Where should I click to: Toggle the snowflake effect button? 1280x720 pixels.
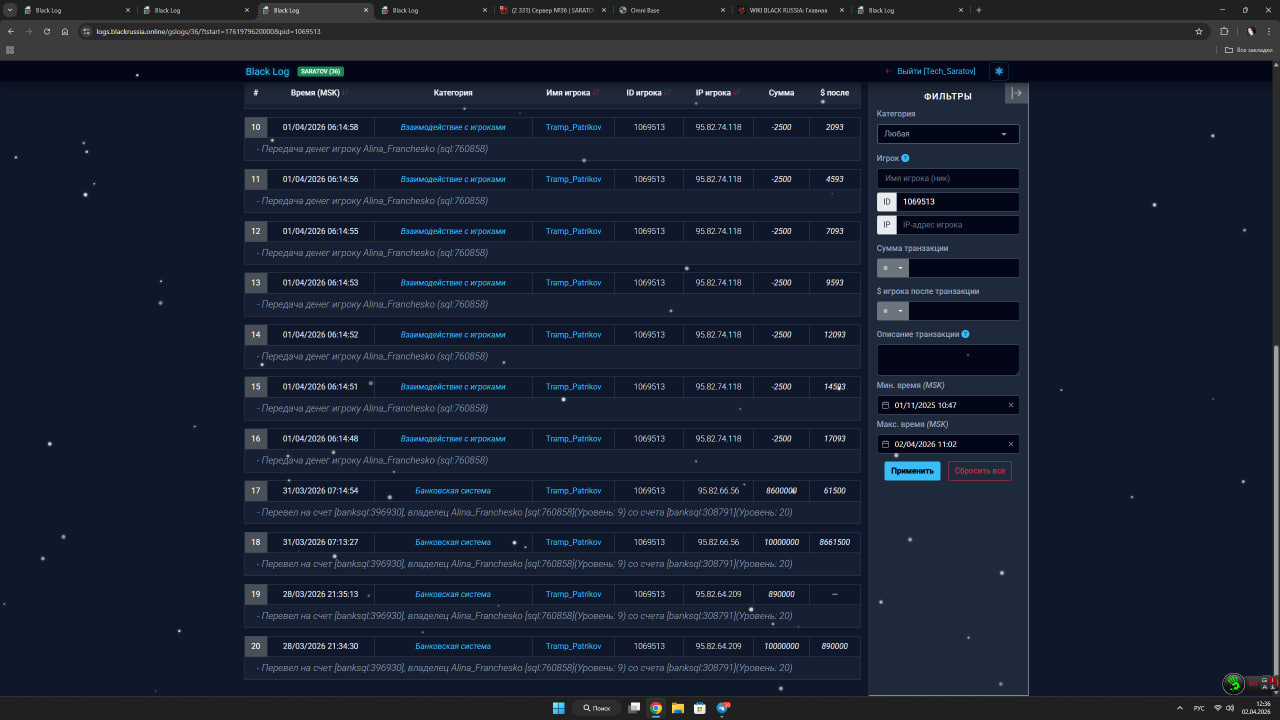(998, 71)
